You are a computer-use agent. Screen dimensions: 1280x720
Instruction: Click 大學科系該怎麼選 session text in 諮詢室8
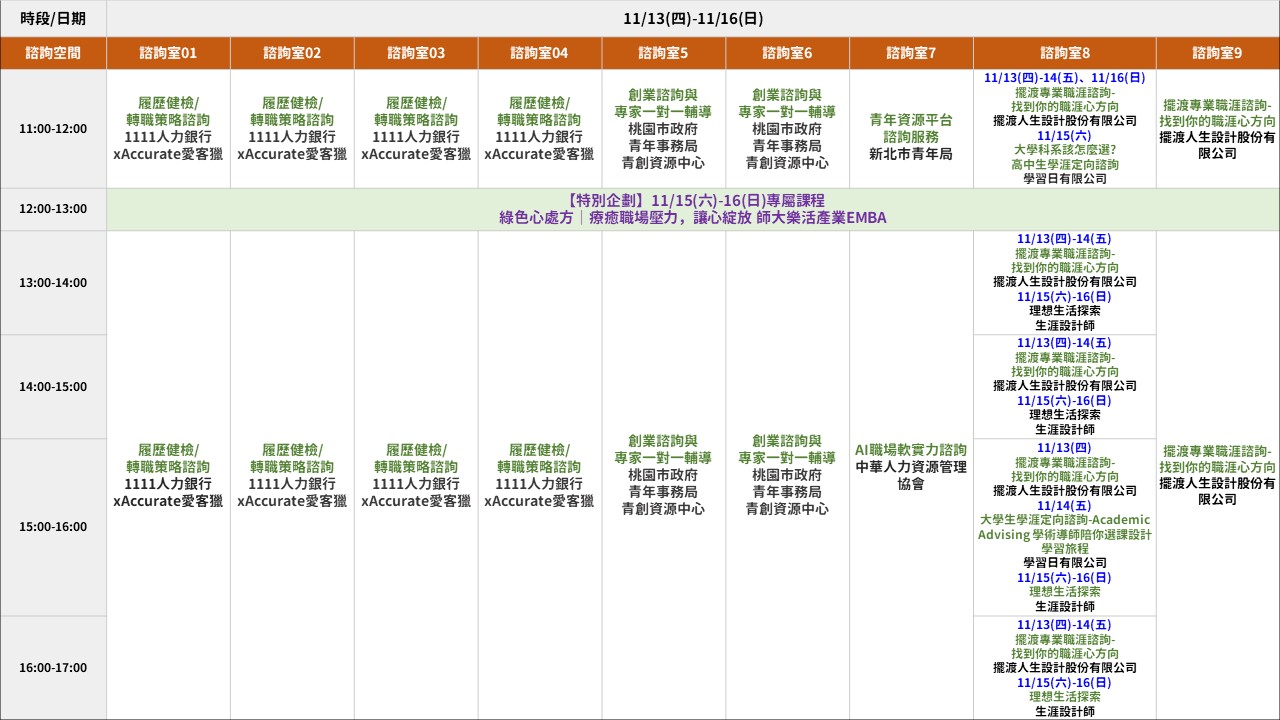point(1064,150)
